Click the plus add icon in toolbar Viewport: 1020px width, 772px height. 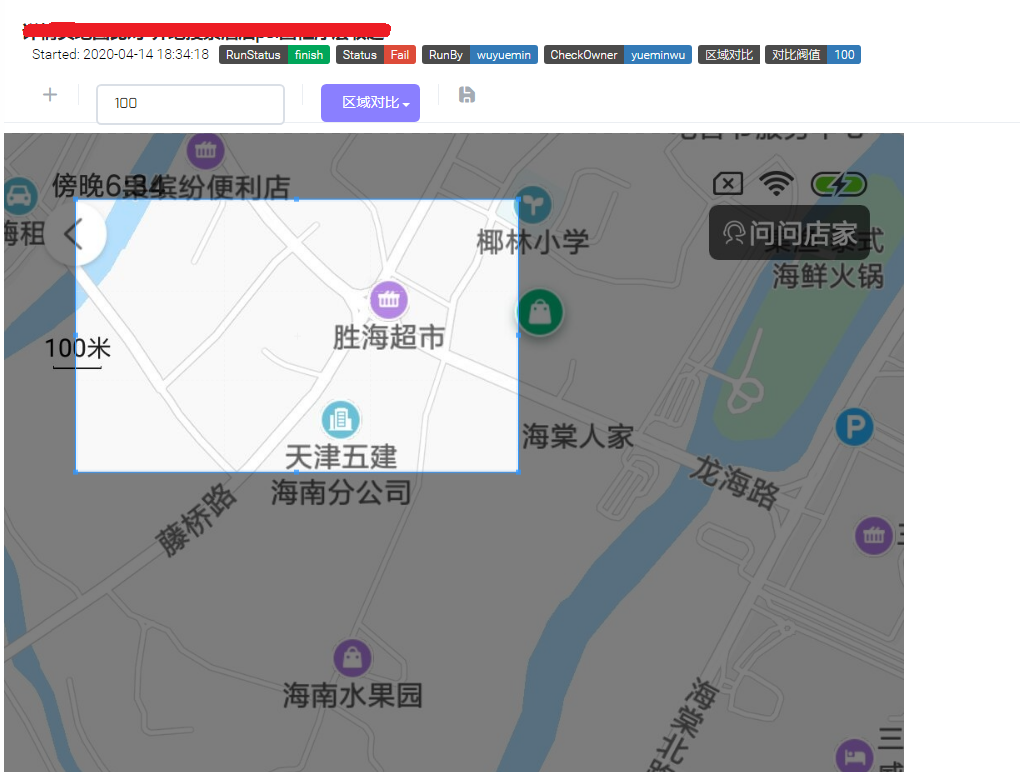click(x=50, y=95)
